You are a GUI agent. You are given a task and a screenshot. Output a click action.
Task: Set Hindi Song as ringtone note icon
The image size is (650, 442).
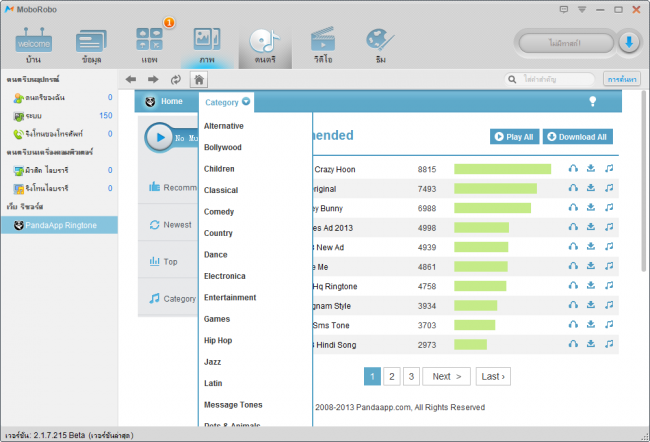609,344
